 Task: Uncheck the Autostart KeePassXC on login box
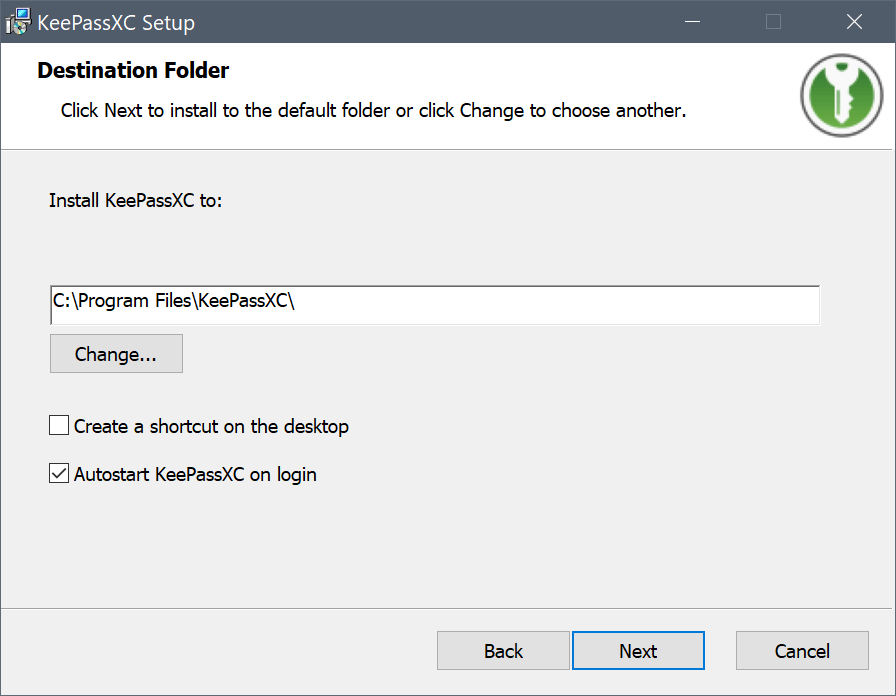[x=59, y=474]
